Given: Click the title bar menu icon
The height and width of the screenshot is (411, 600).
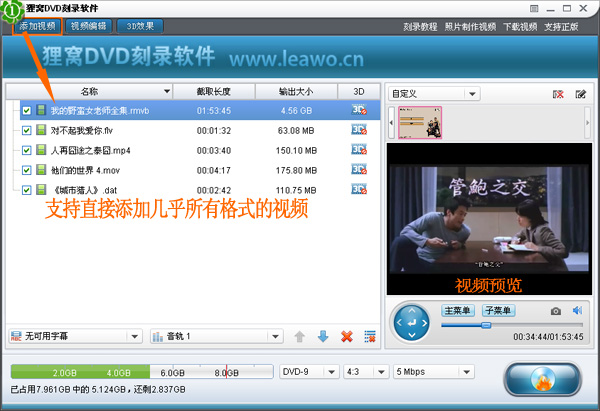Looking at the screenshot, I should [534, 8].
